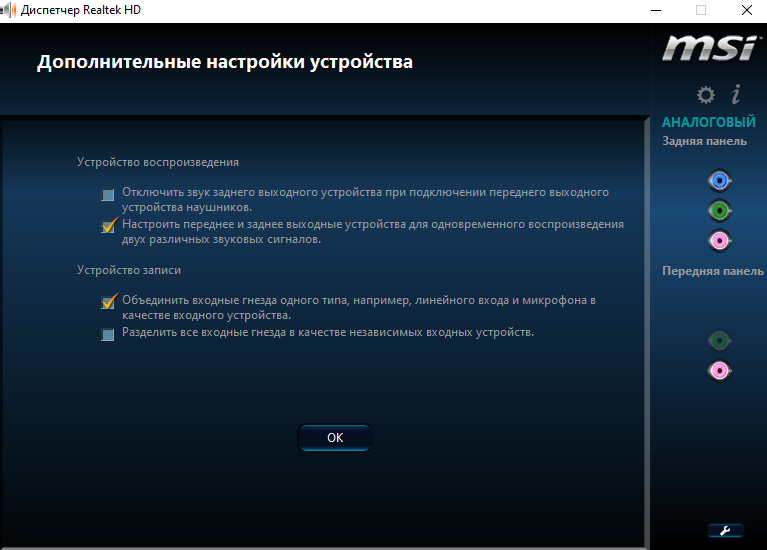767x550 pixels.
Task: Uncheck simultaneous playback of two audio streams
Action: (x=108, y=226)
